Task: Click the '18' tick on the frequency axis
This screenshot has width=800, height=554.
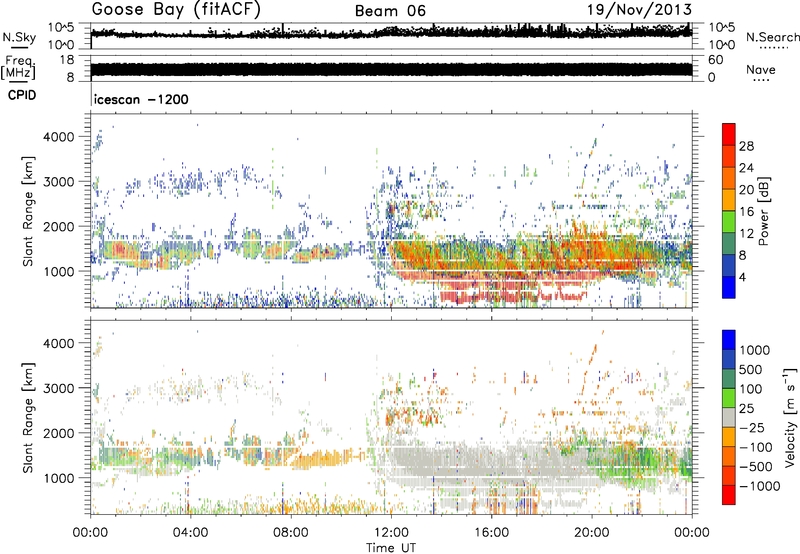Action: pos(66,60)
